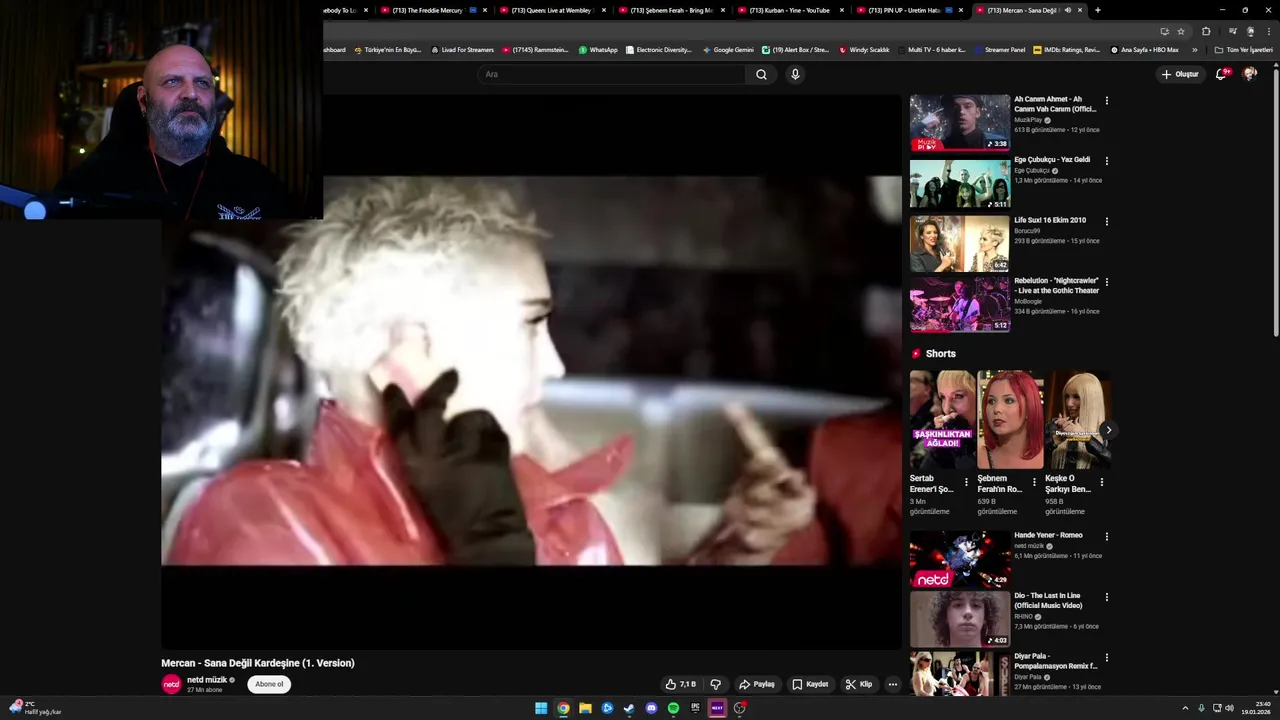Open the netd müzik channel avatar
Image resolution: width=1280 pixels, height=720 pixels.
tap(171, 684)
